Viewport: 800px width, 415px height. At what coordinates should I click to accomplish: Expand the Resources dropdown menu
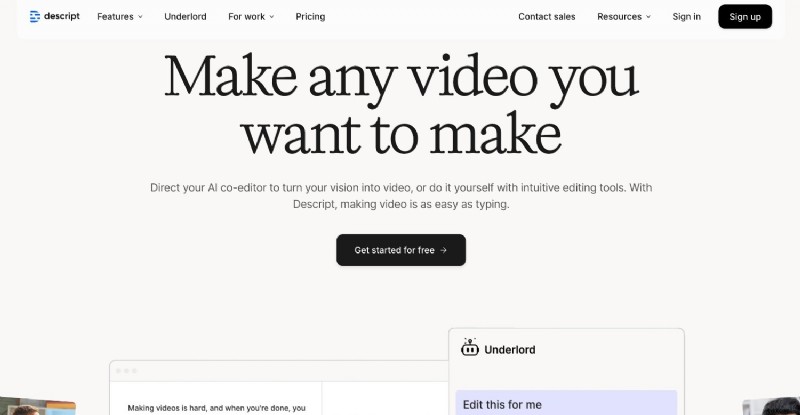click(624, 17)
